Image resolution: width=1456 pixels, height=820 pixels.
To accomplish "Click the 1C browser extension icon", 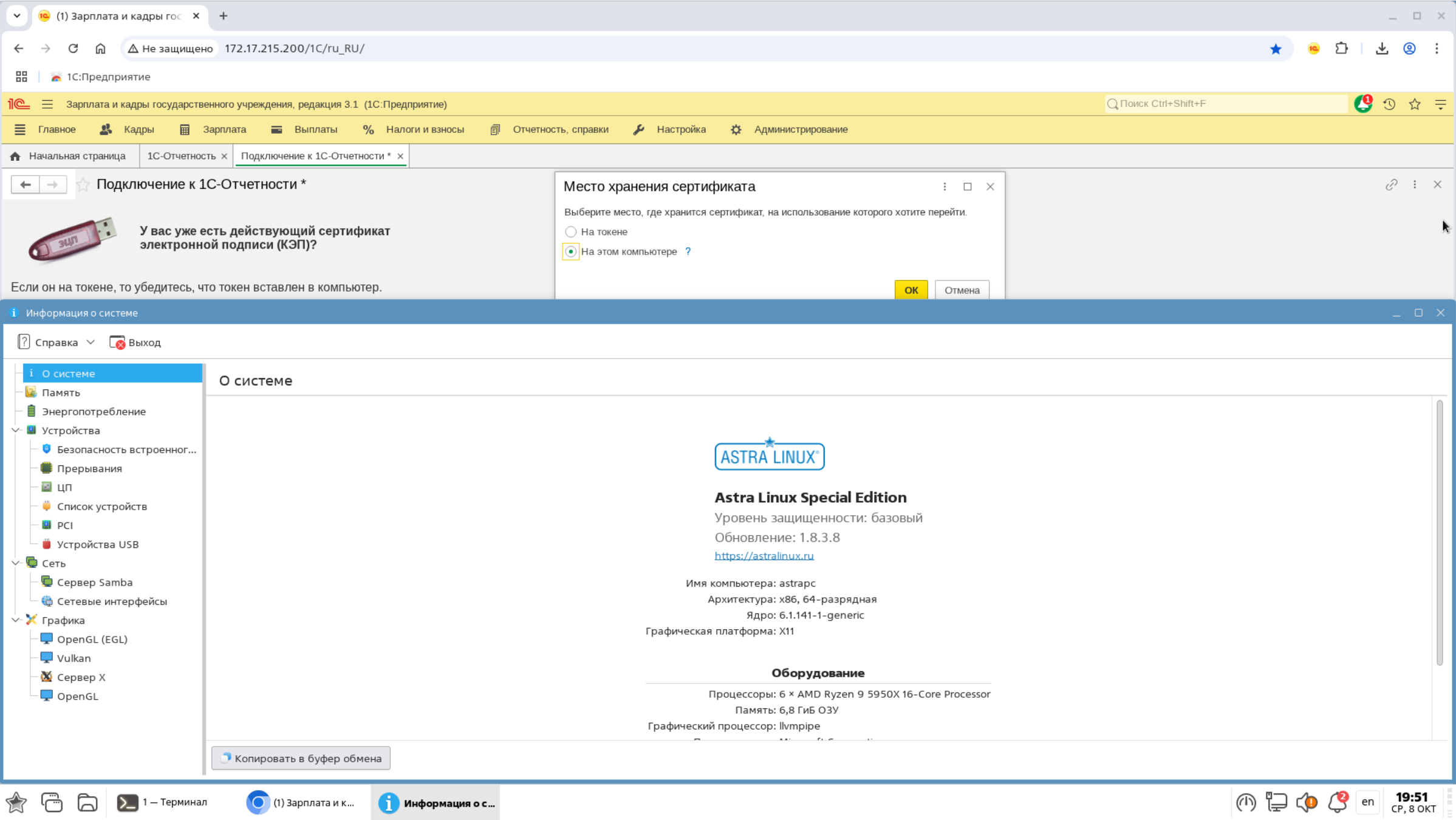I will [x=1313, y=49].
